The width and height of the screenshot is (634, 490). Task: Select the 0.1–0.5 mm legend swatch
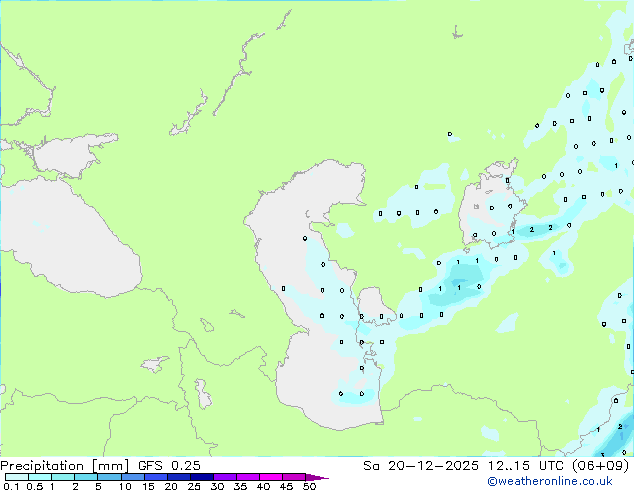17,477
